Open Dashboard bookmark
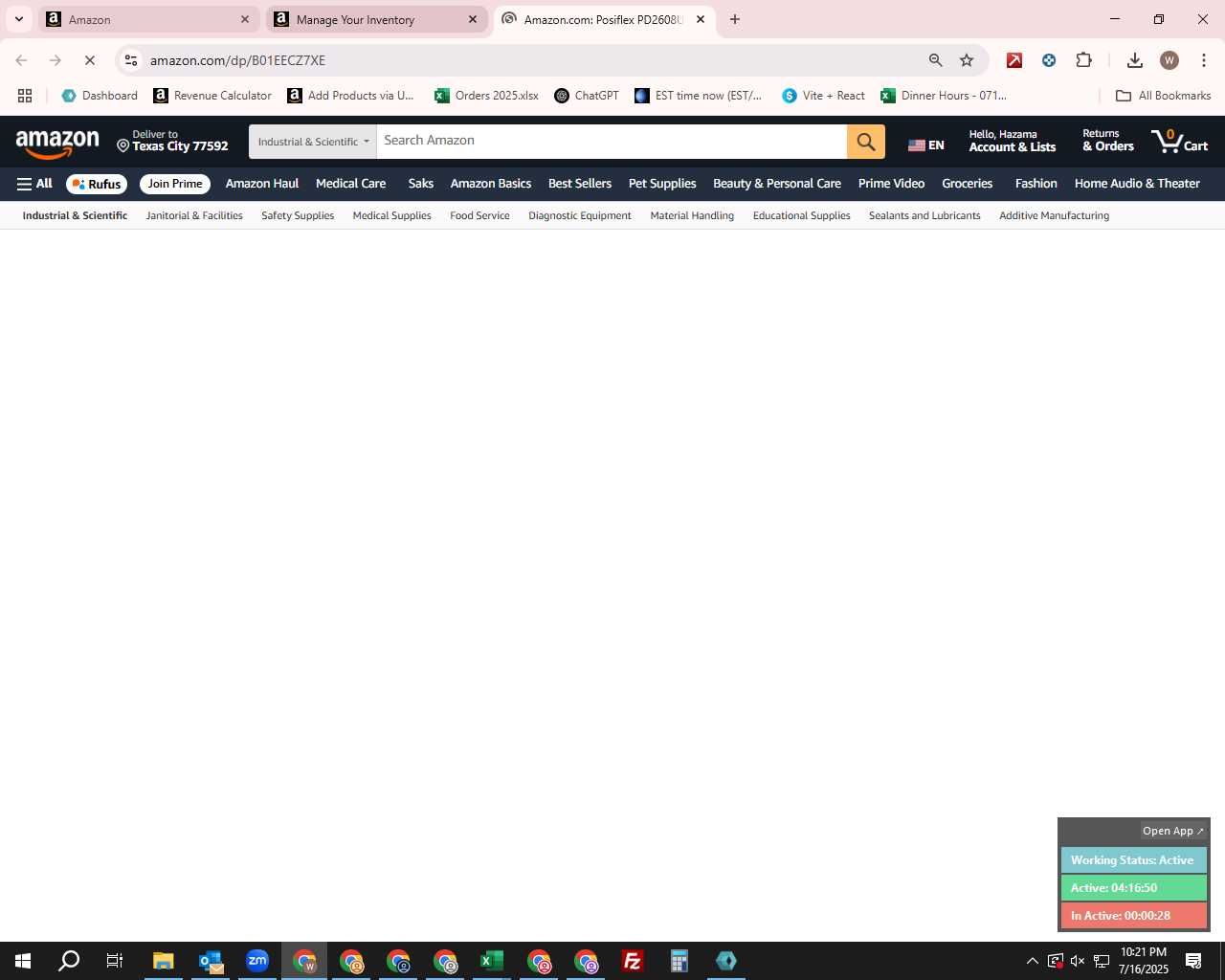The width and height of the screenshot is (1225, 980). pos(100,96)
